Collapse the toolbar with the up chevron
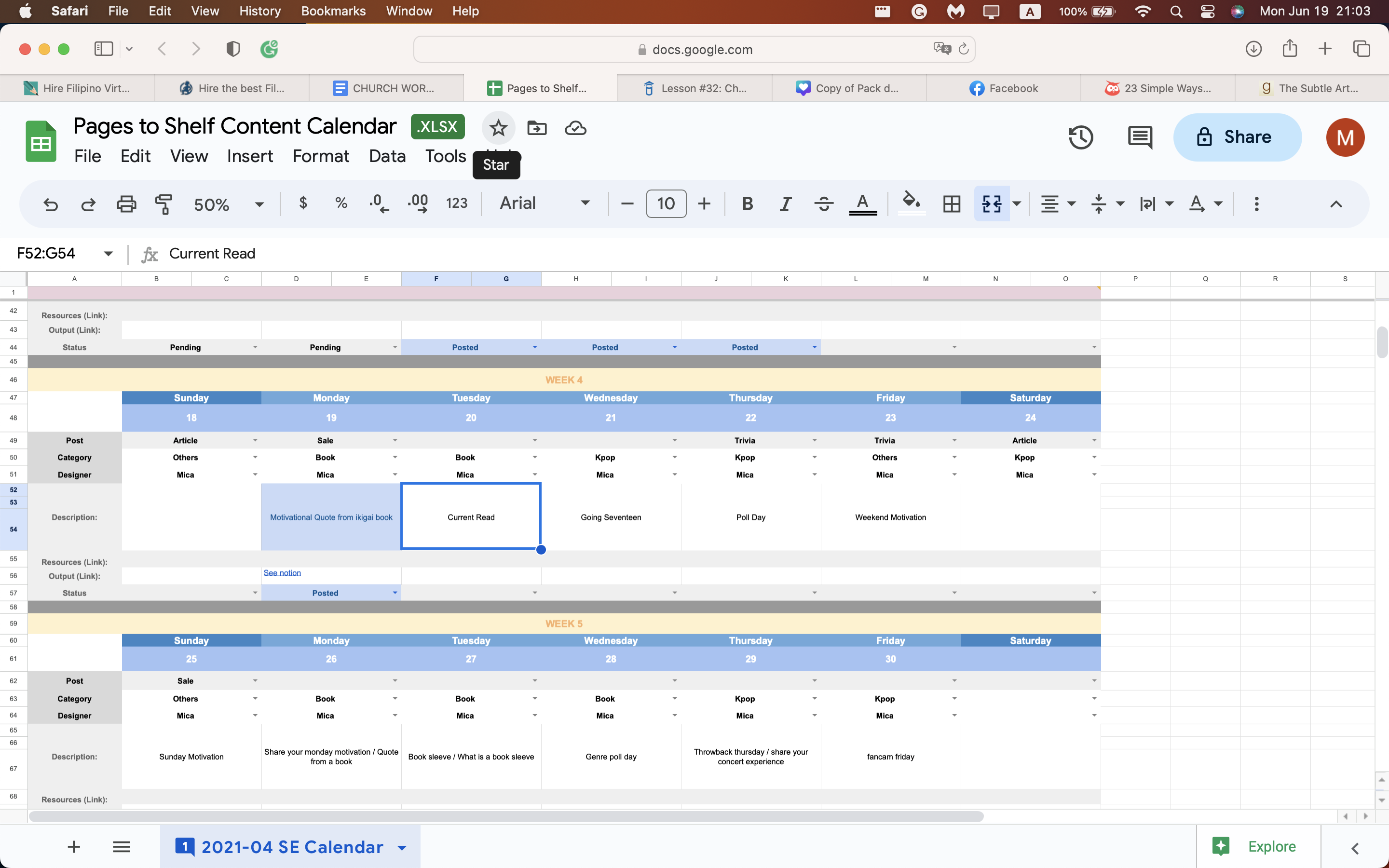The width and height of the screenshot is (1389, 868). [1336, 204]
